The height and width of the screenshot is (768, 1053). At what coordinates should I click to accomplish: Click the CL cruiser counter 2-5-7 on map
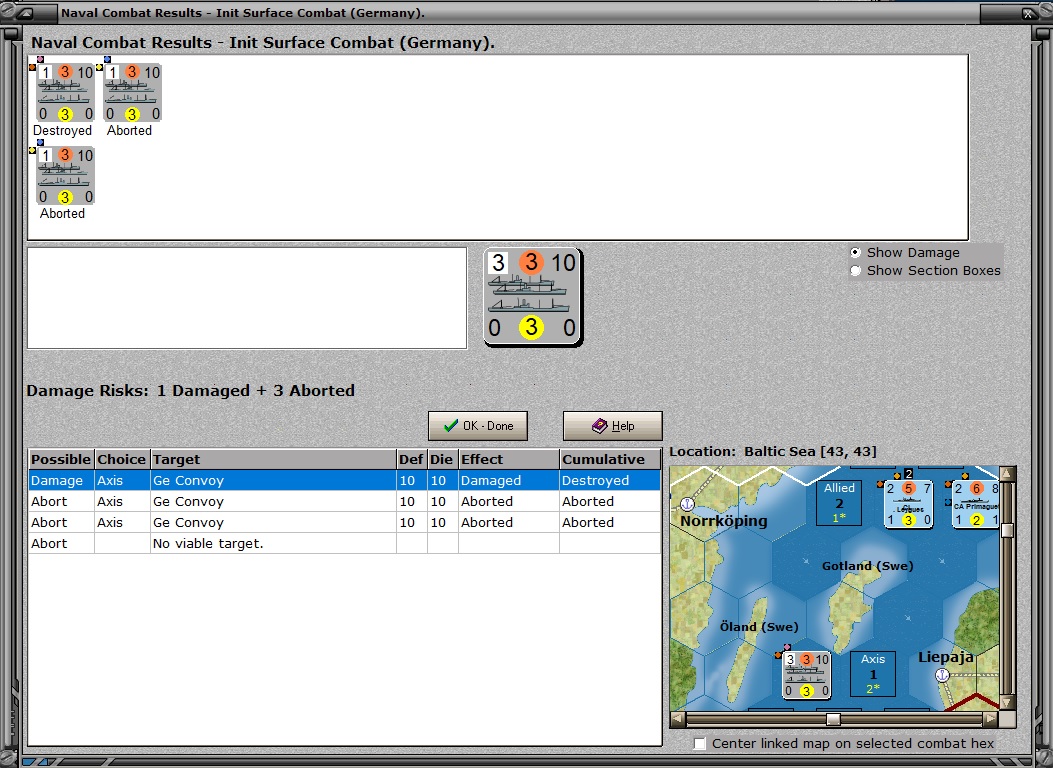click(909, 503)
